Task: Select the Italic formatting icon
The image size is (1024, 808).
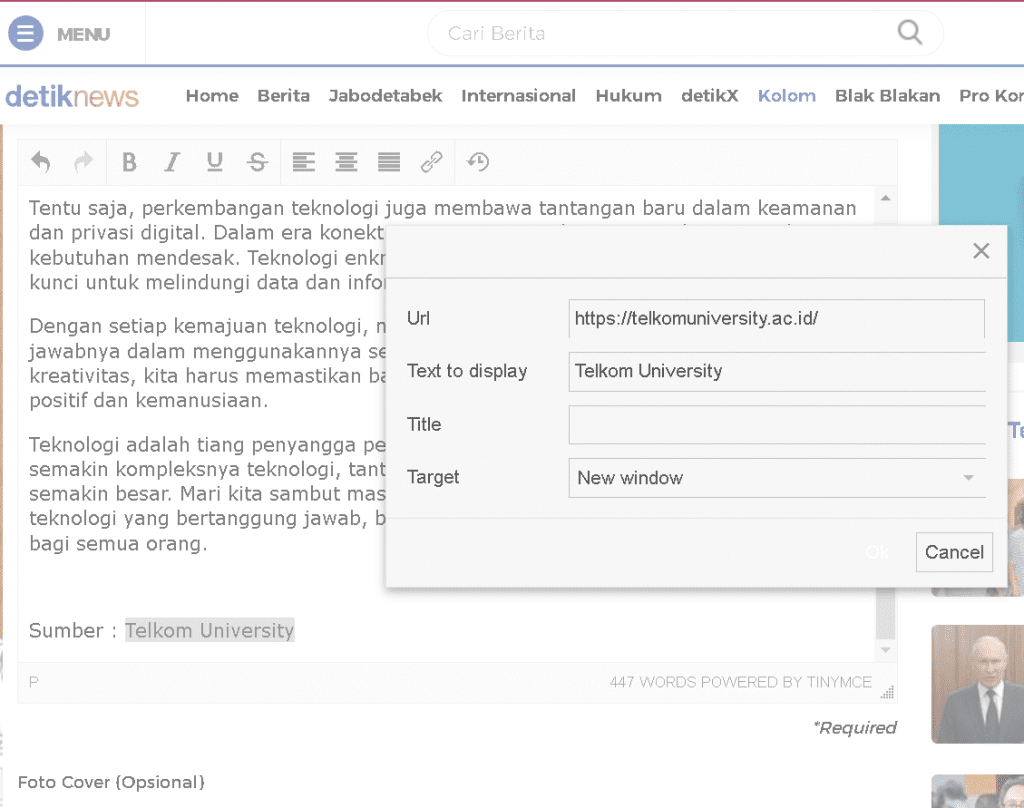Action: pyautogui.click(x=172, y=162)
